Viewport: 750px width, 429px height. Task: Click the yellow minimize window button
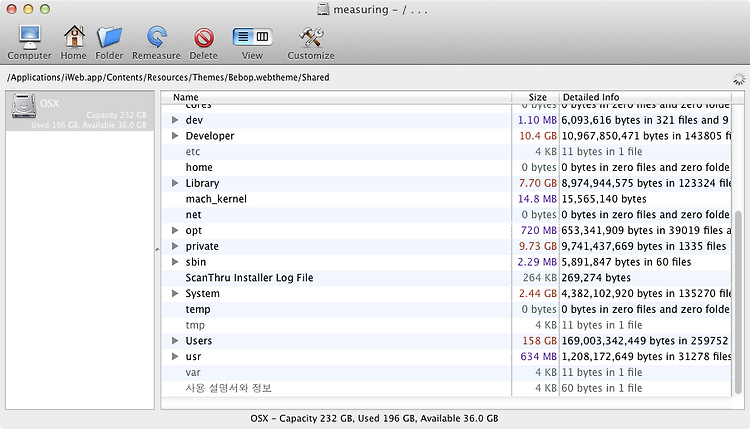[28, 9]
